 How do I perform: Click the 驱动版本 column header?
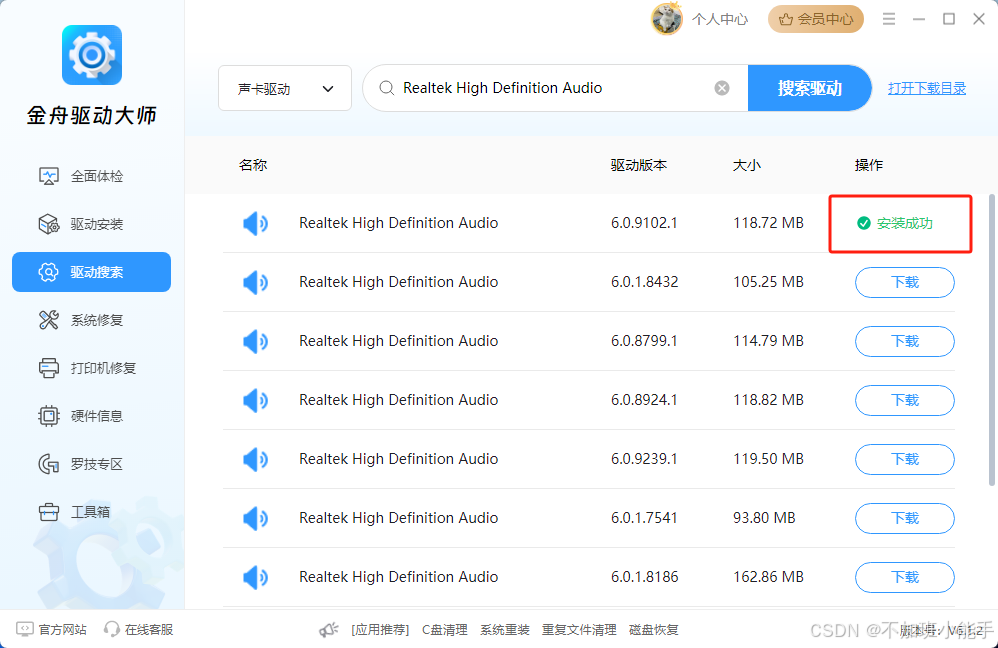click(x=638, y=165)
